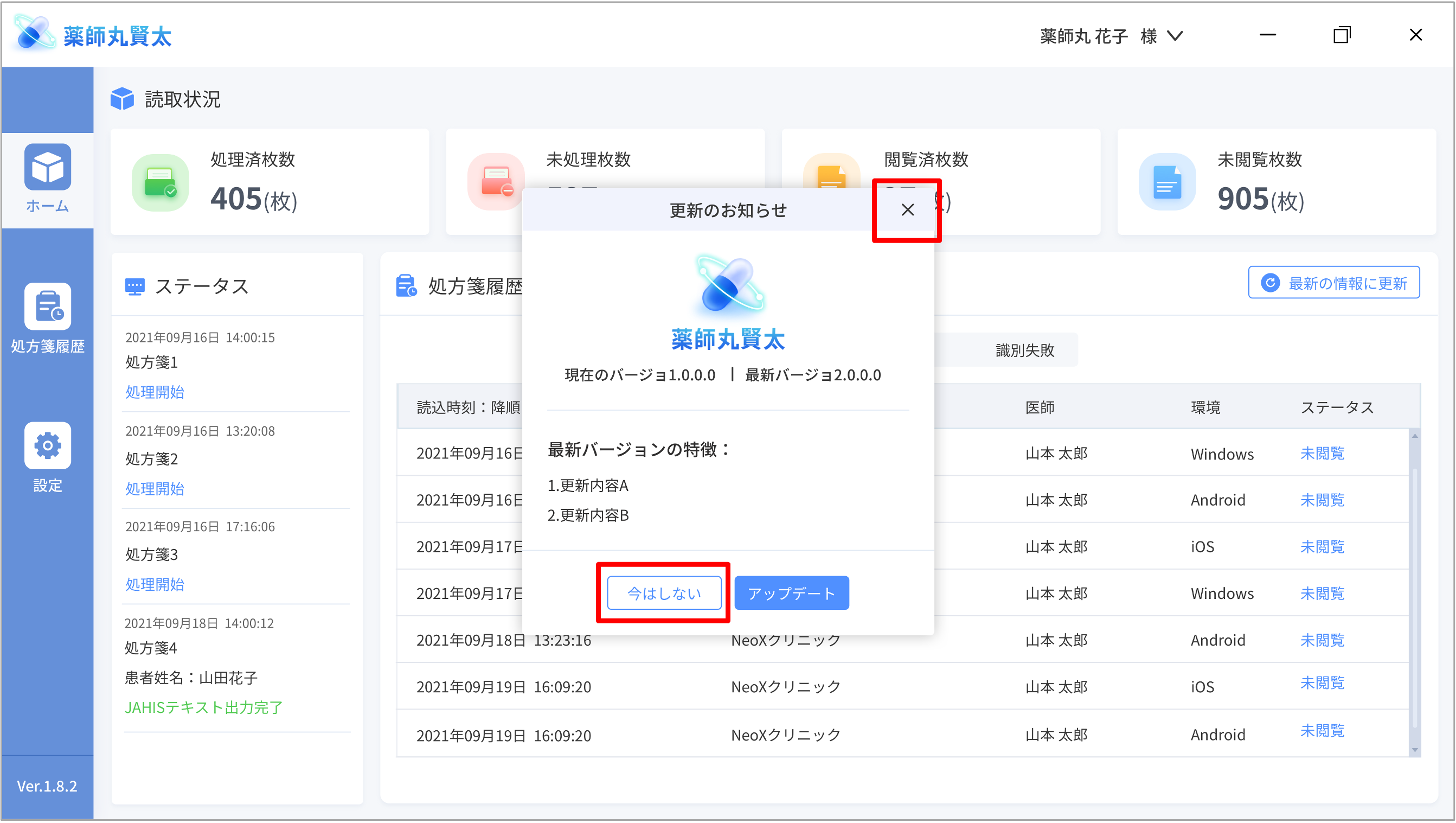Click 最新バージョ2.0.0.0 version text

pyautogui.click(x=813, y=375)
